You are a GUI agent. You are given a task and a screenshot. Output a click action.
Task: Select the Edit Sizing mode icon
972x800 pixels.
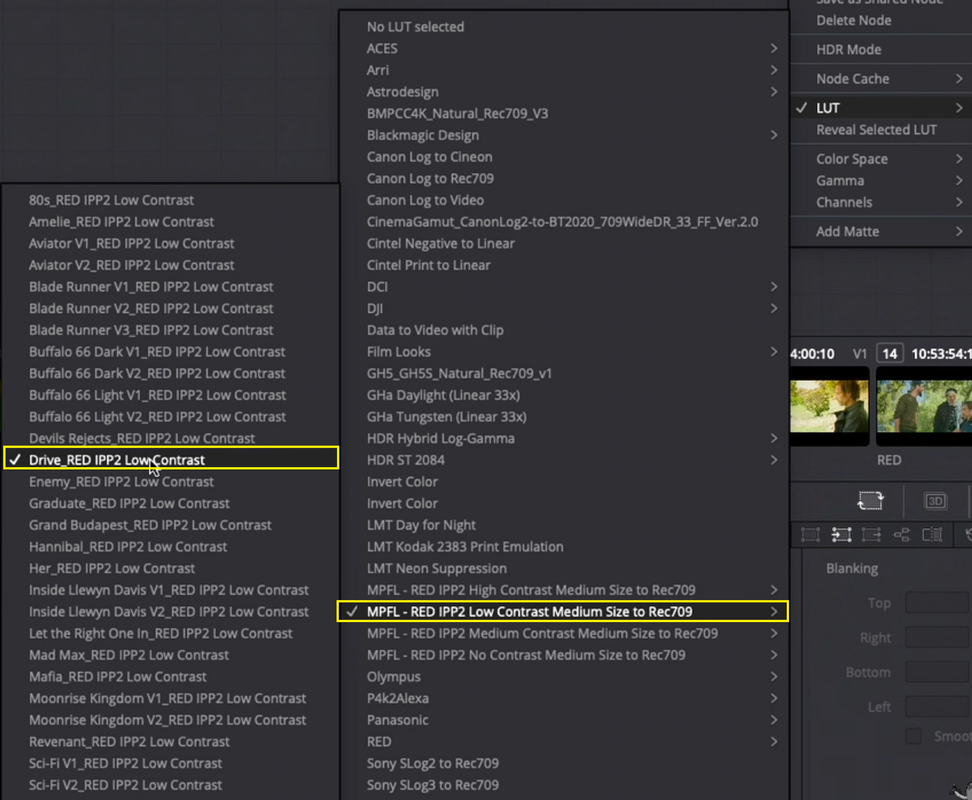pyautogui.click(x=810, y=534)
